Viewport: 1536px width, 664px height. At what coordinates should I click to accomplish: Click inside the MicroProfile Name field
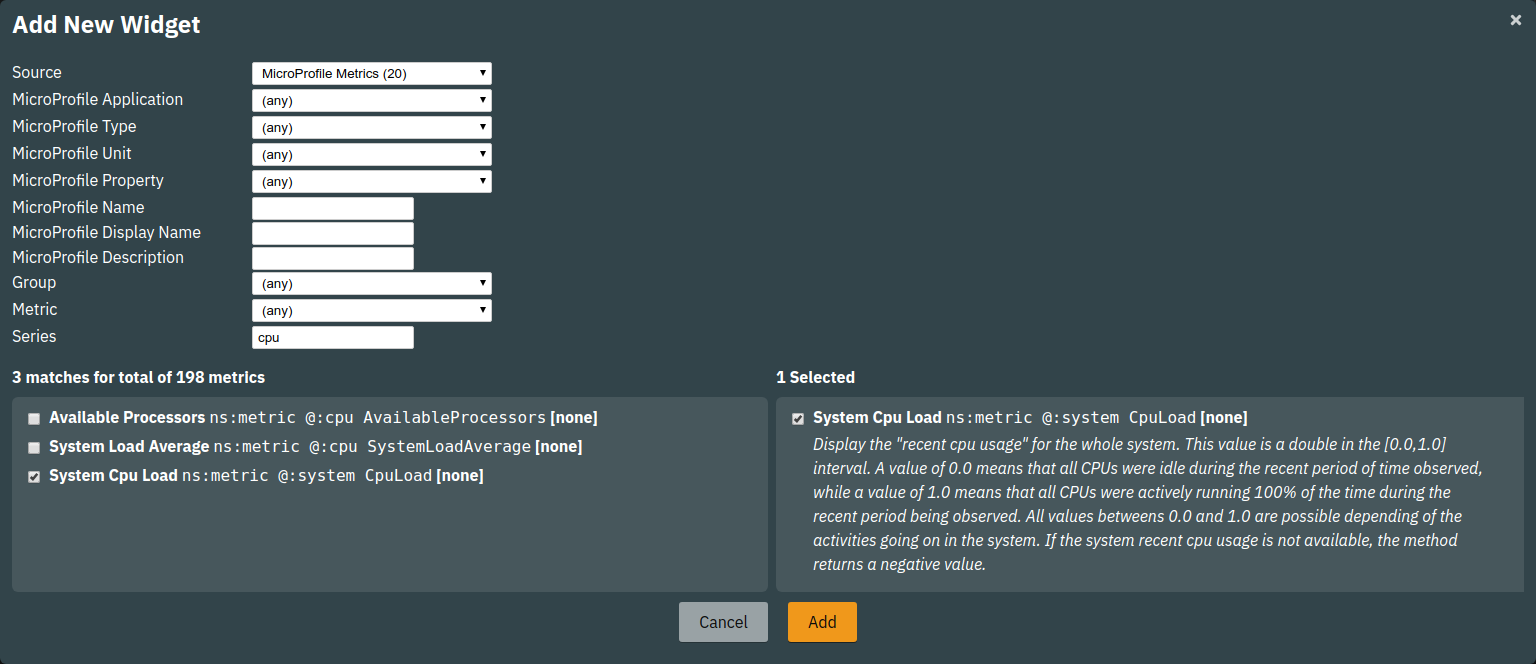pos(333,208)
